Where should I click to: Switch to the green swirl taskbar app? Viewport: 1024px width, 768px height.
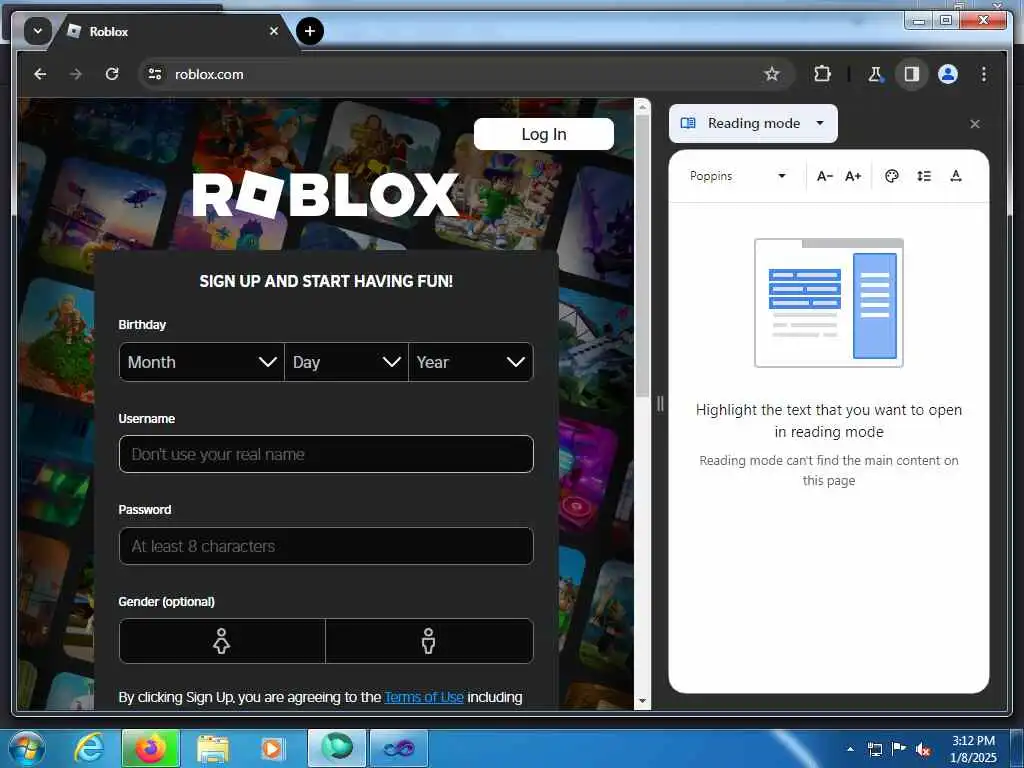[337, 748]
